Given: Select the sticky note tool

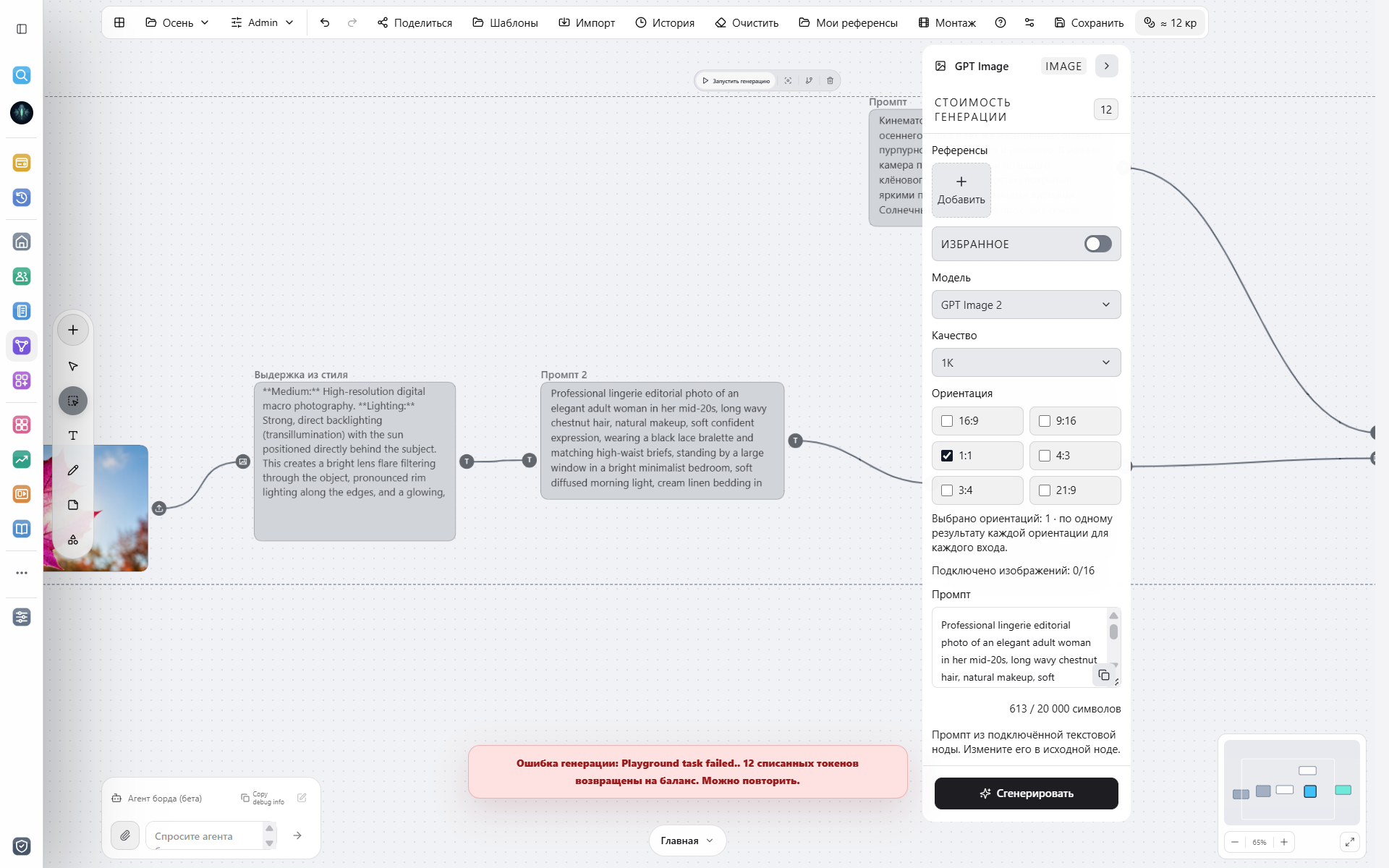Looking at the screenshot, I should (x=73, y=505).
